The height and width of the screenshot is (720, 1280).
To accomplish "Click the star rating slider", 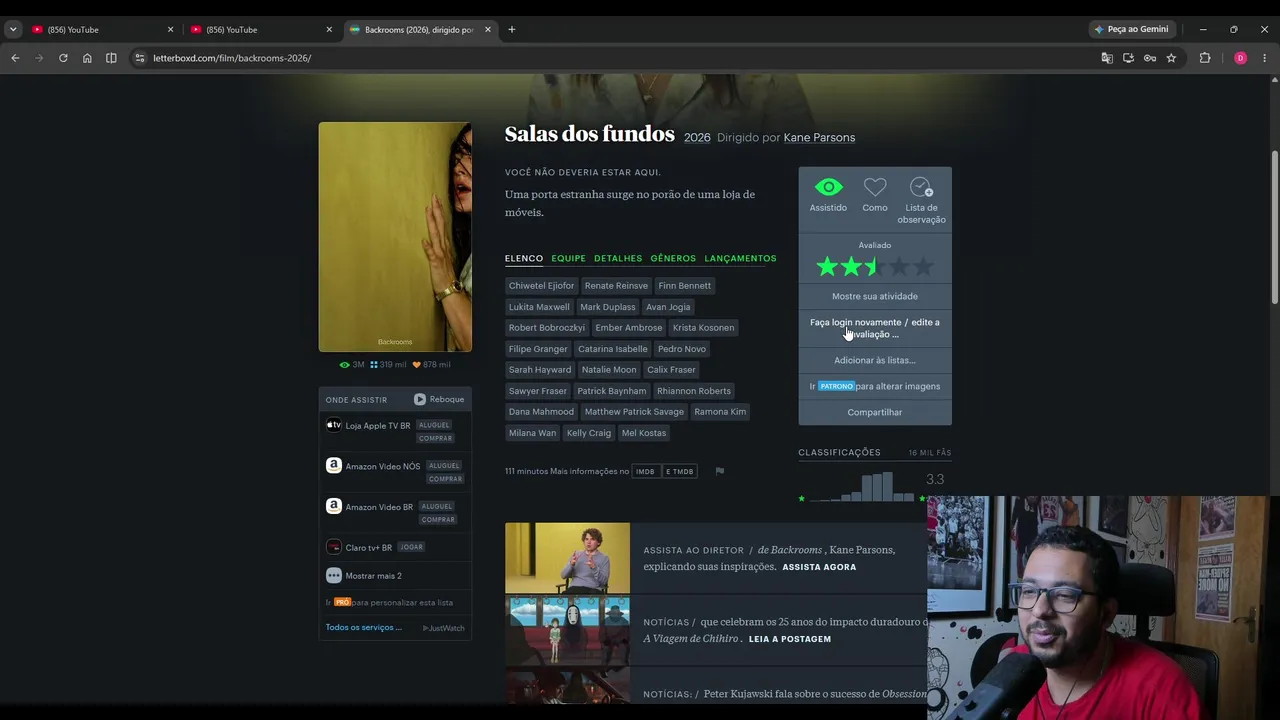I will point(875,267).
